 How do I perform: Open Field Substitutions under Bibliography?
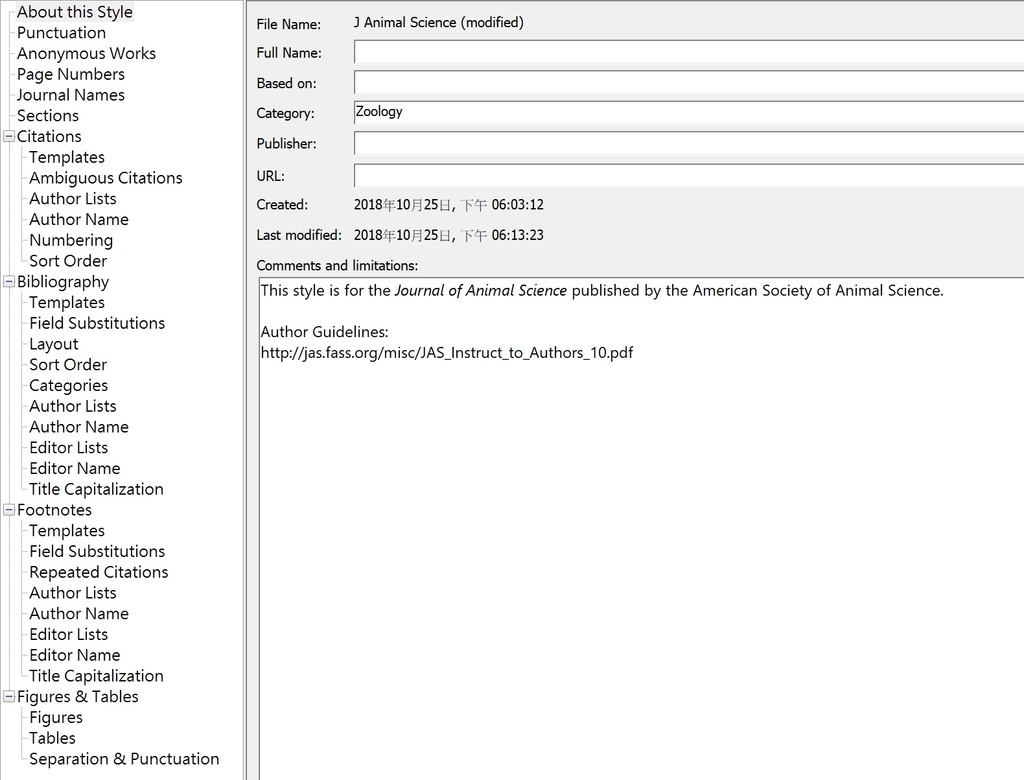pos(97,323)
